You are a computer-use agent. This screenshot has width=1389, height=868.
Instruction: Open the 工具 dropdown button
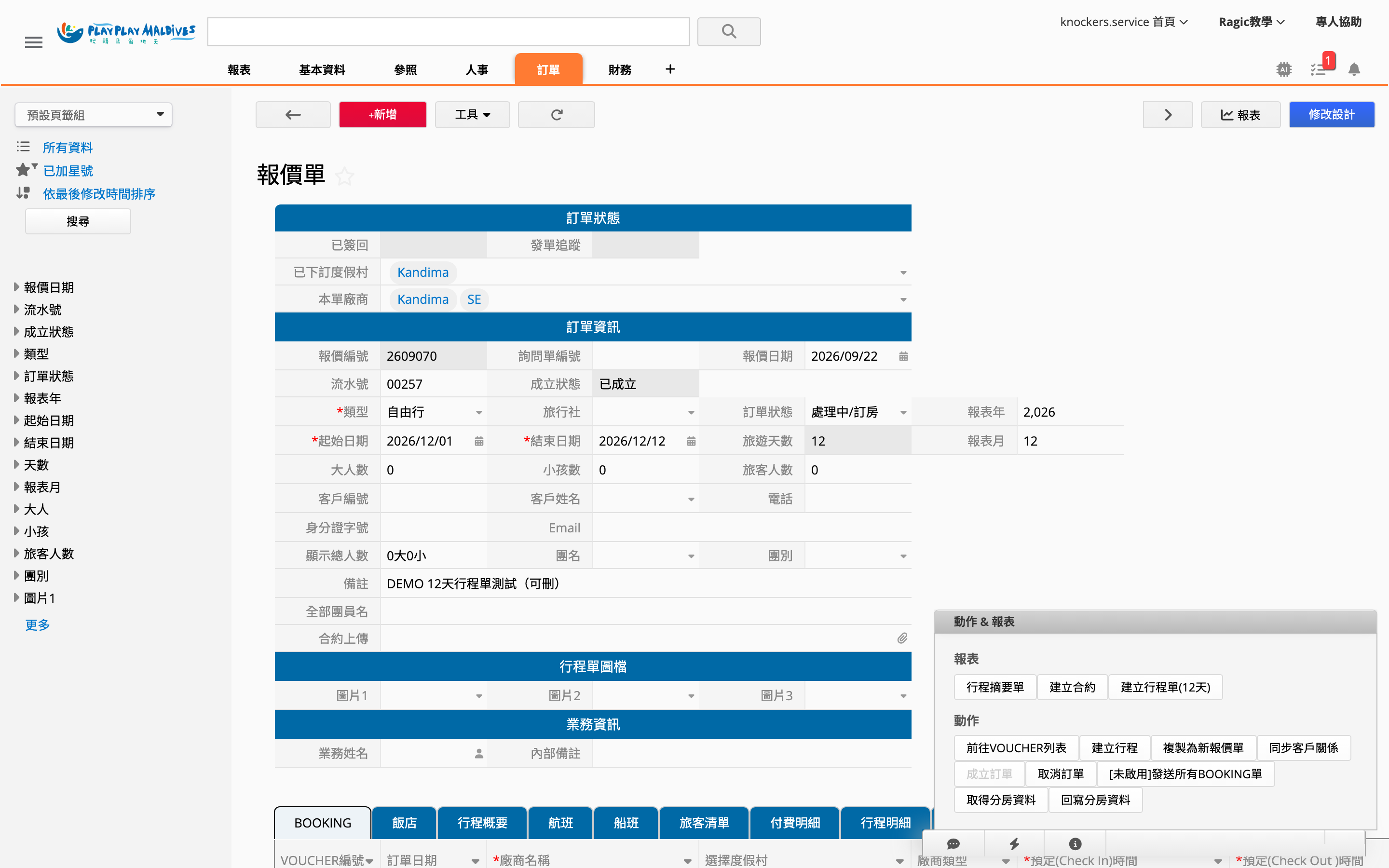click(x=472, y=115)
